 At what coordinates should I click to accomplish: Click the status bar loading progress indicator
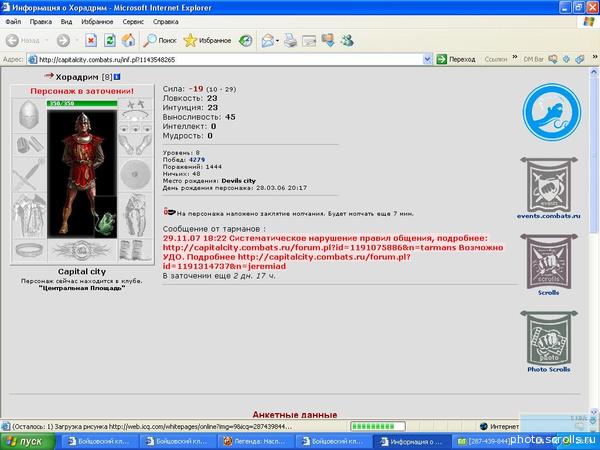pos(378,426)
